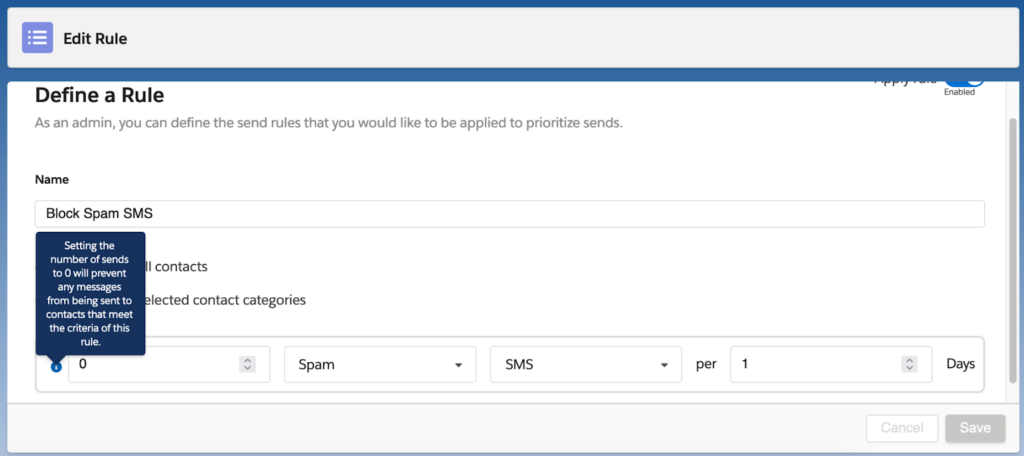The height and width of the screenshot is (456, 1024).
Task: Click the Edit Rule header title
Action: 95,39
